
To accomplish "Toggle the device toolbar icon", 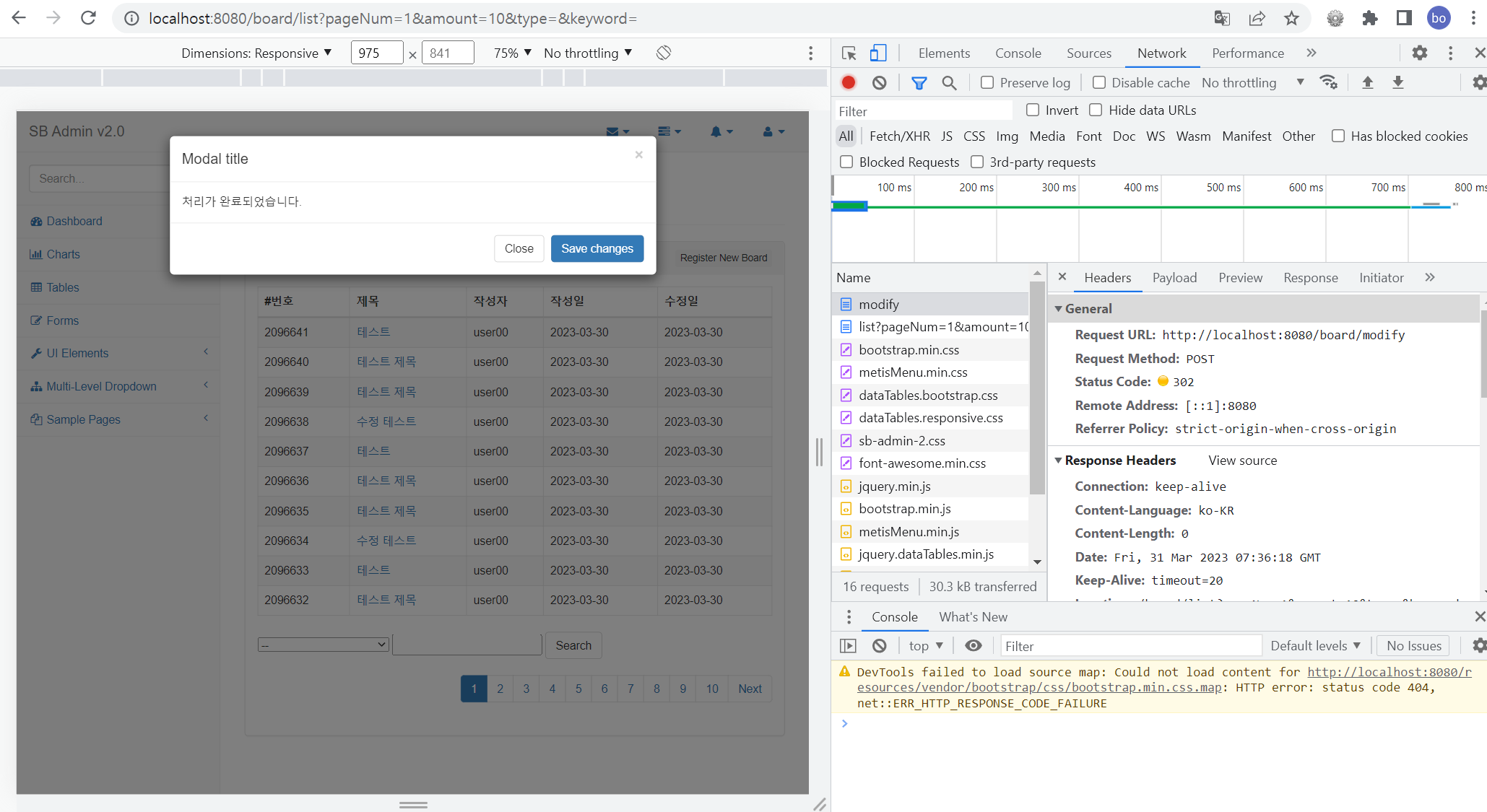I will (878, 53).
